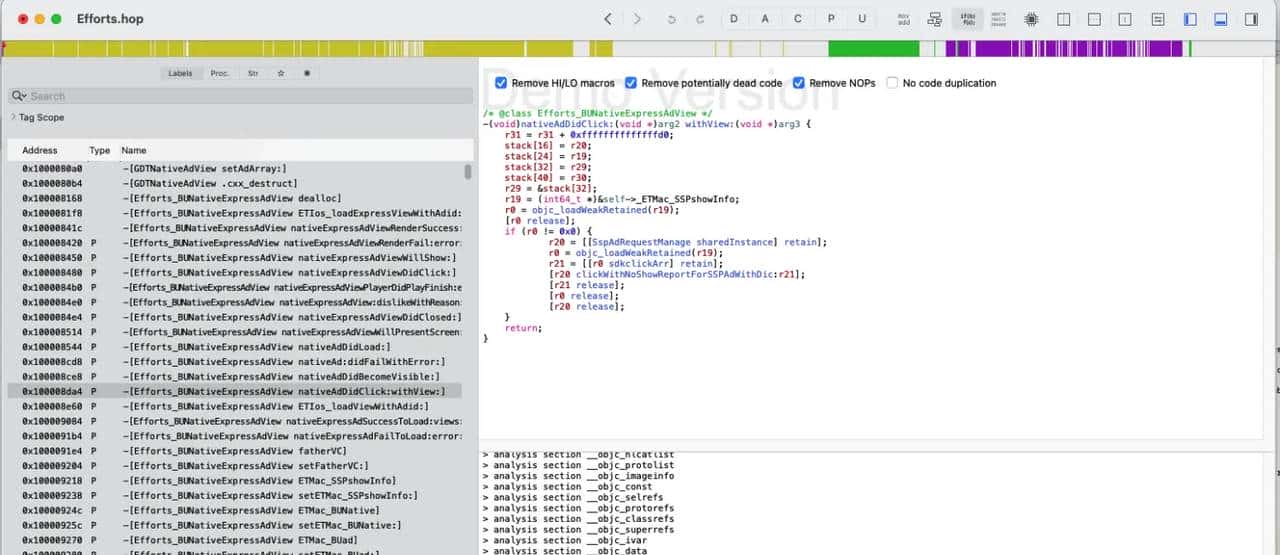Toggle the bottom console panel
The image size is (1280, 555).
pos(1221,19)
